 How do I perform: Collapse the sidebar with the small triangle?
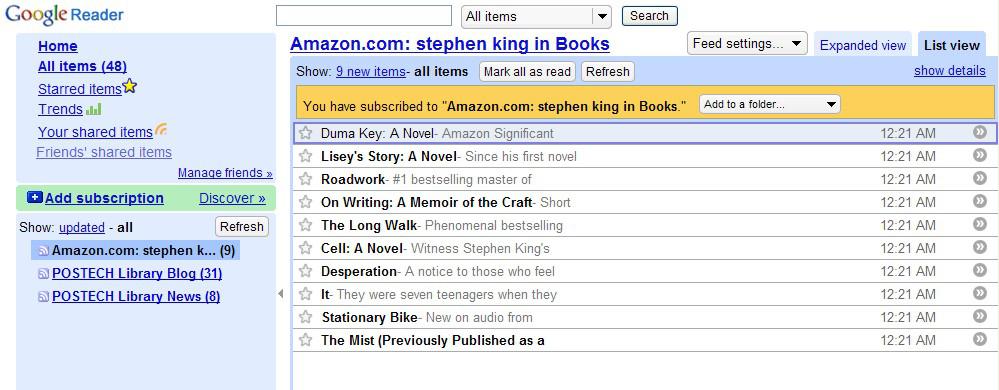click(281, 293)
